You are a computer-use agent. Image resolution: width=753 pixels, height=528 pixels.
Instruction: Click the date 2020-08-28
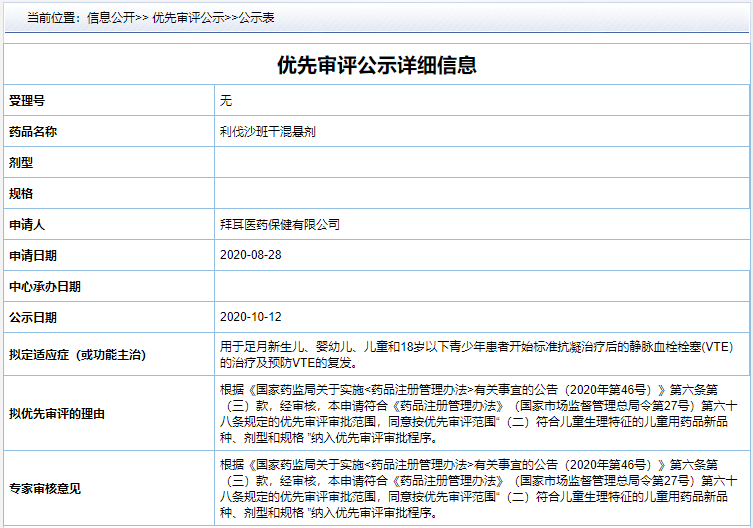(x=250, y=255)
